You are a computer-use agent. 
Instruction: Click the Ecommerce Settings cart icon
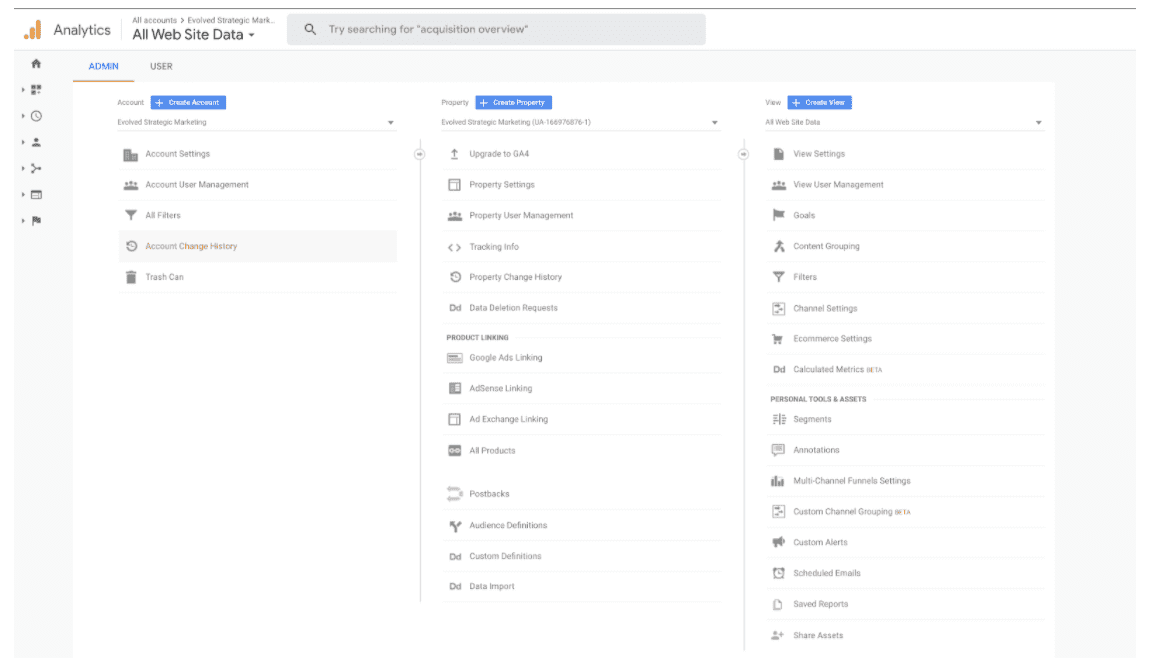pyautogui.click(x=778, y=339)
